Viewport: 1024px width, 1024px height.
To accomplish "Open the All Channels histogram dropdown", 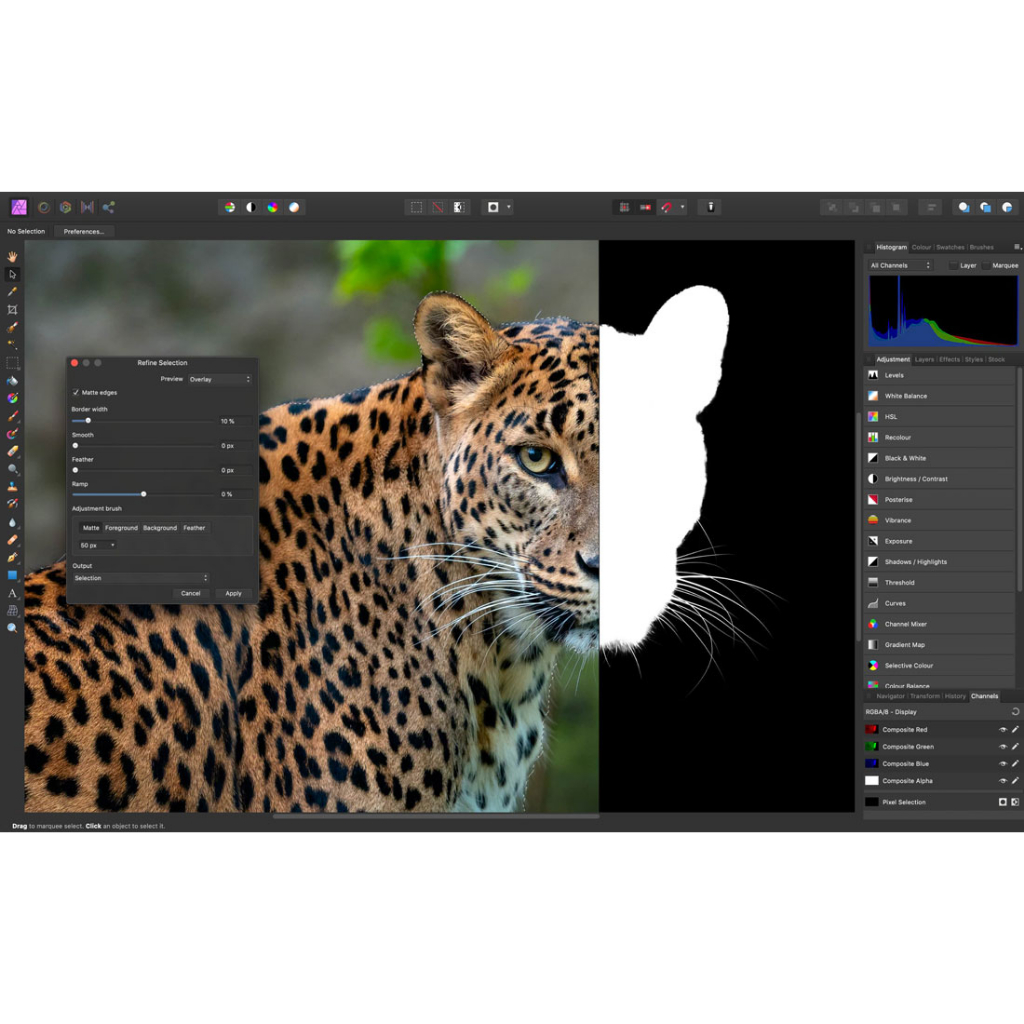I will pyautogui.click(x=900, y=265).
